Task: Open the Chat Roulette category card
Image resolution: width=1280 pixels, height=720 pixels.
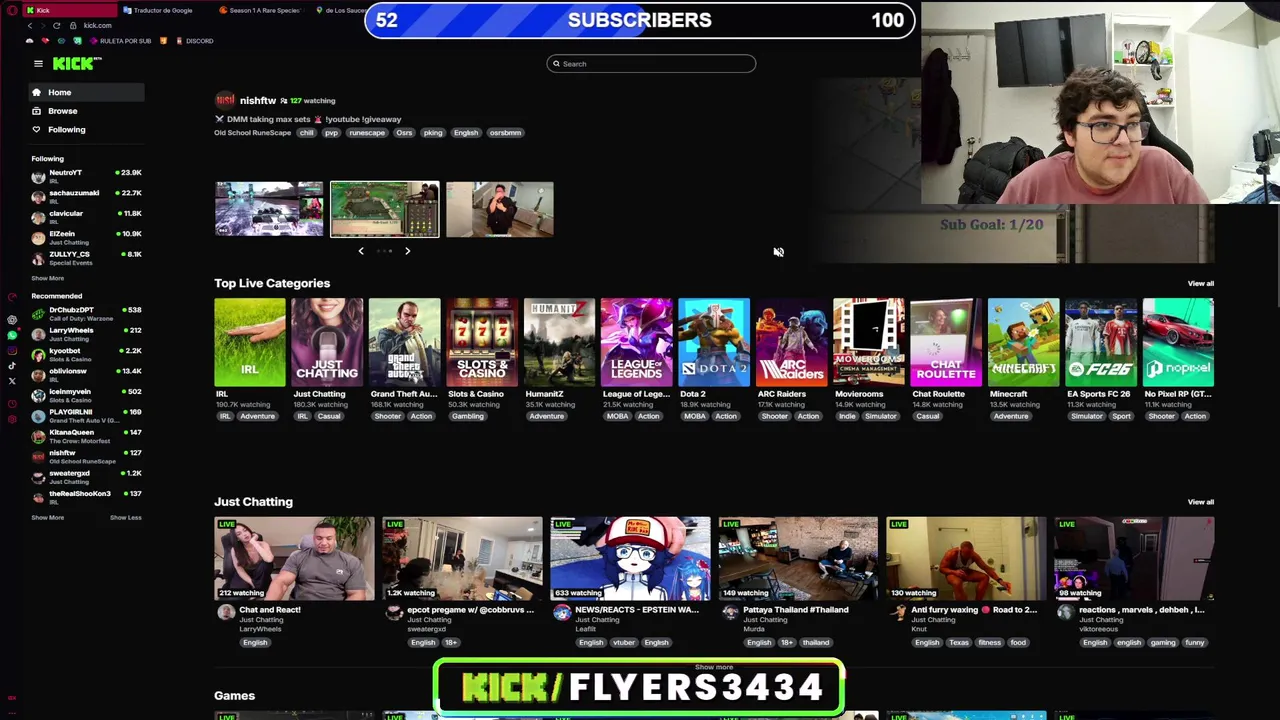Action: [946, 342]
